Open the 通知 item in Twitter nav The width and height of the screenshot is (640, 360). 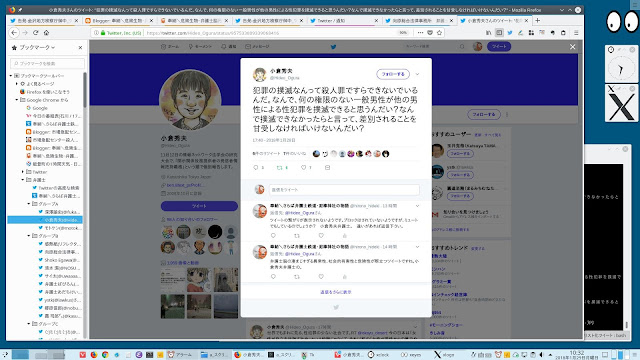click(x=229, y=47)
